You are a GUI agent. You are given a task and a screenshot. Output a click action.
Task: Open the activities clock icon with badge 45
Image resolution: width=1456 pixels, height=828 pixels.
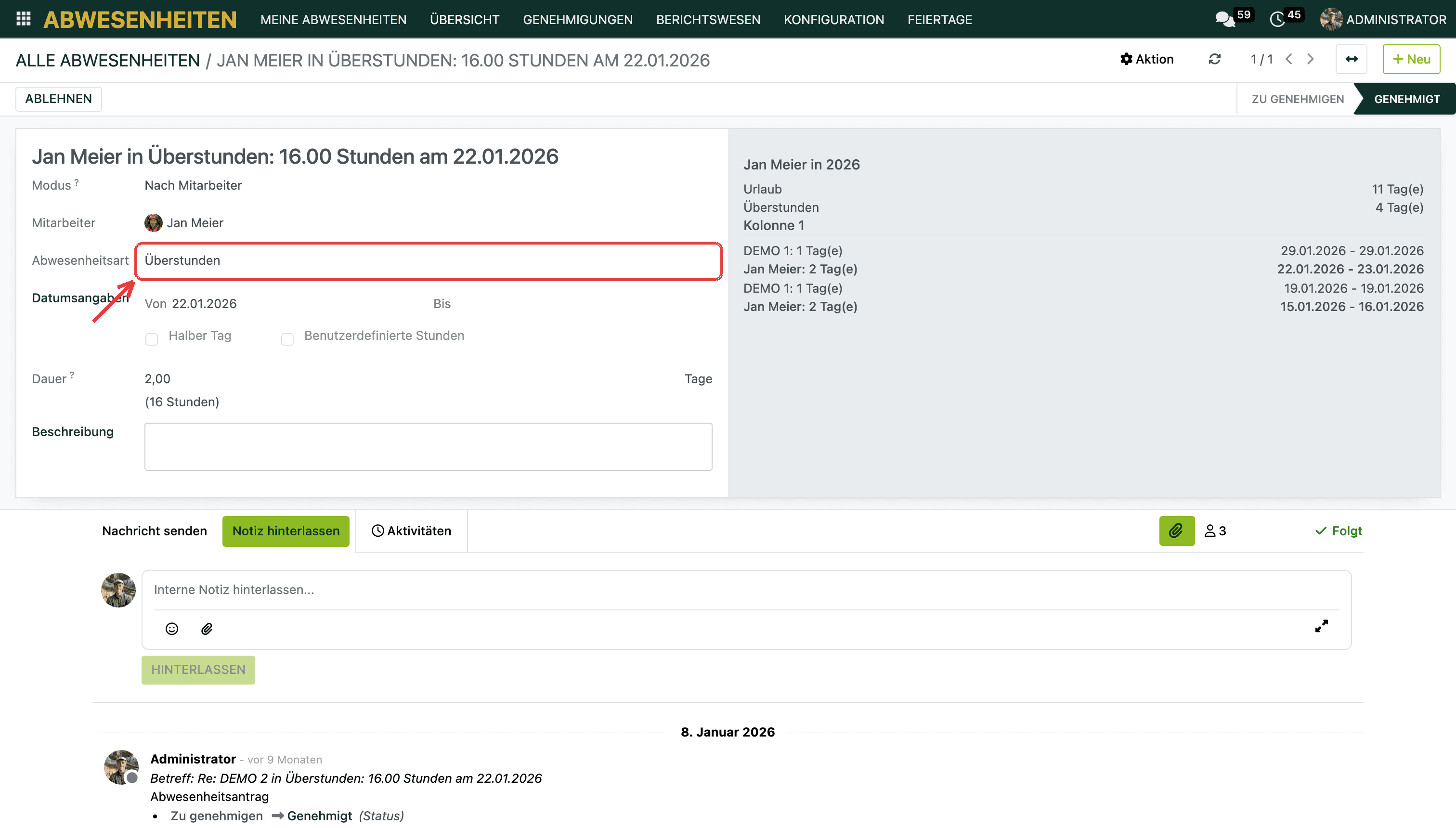coord(1277,19)
